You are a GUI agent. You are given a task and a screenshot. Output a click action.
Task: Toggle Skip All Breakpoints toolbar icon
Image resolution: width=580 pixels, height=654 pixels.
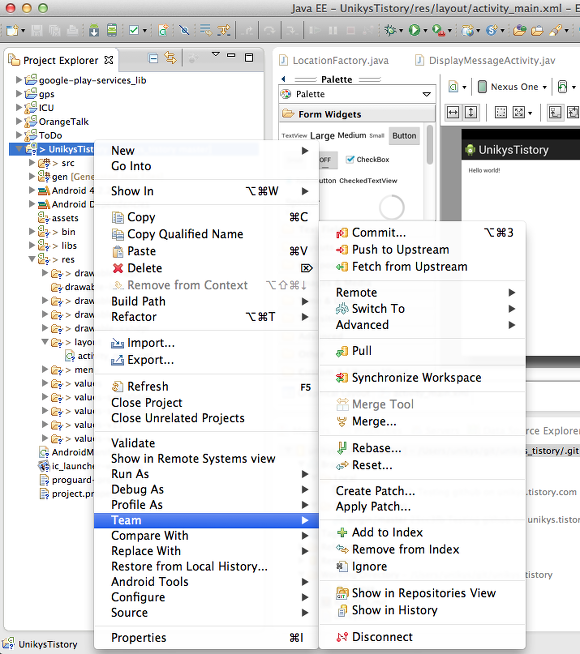[x=184, y=30]
